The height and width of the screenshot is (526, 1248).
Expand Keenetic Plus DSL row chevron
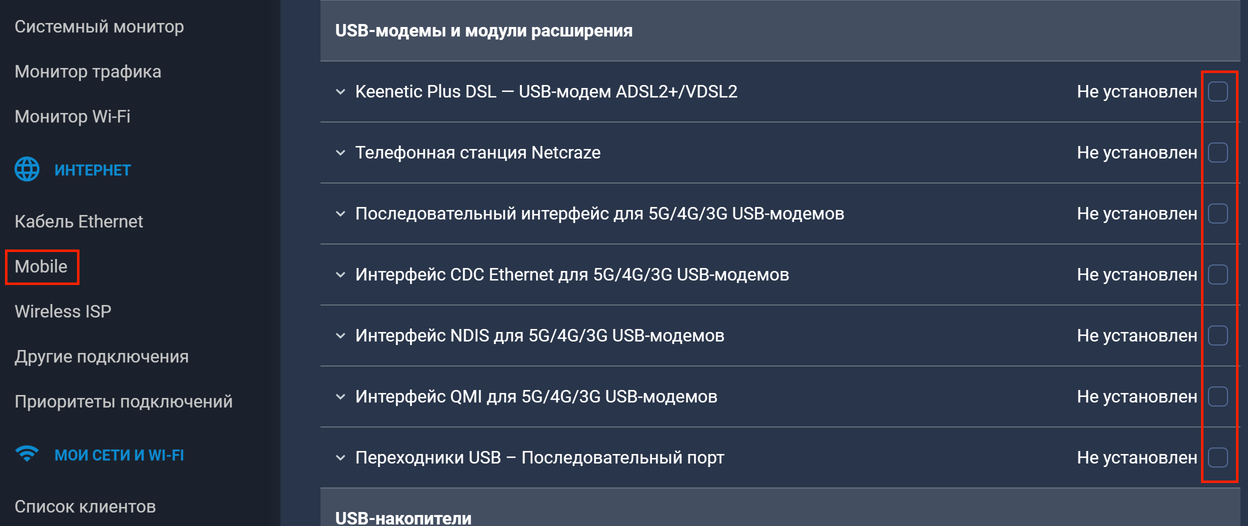(x=340, y=92)
